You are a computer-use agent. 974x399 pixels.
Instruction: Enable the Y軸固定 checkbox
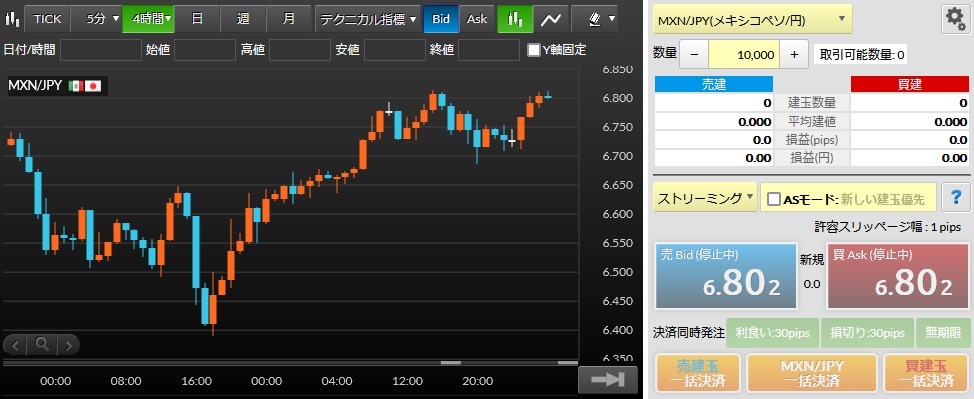(533, 50)
